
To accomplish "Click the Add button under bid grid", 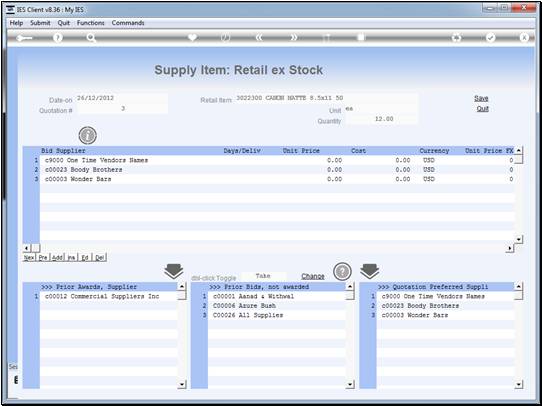I will 57,257.
